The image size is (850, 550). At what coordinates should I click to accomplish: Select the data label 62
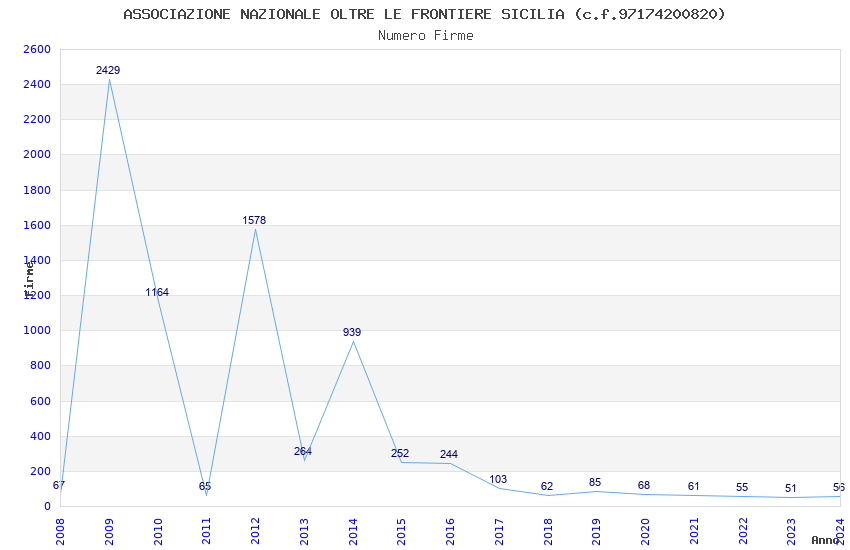pyautogui.click(x=546, y=486)
